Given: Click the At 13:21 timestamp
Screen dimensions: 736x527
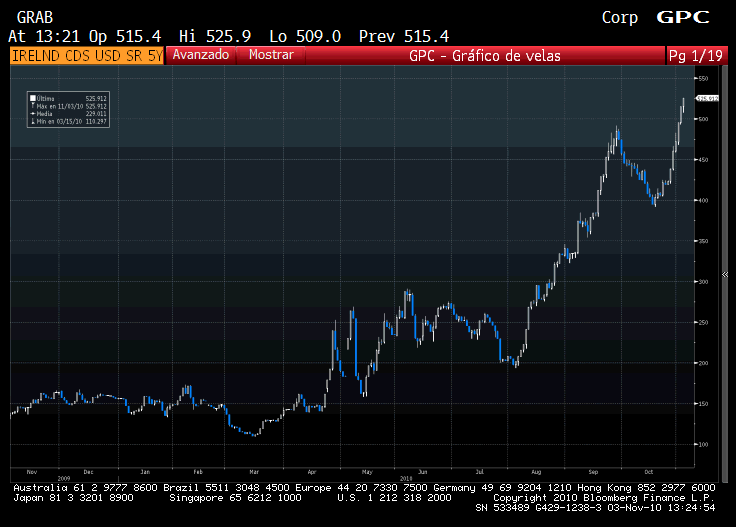Looking at the screenshot, I should click(44, 37).
